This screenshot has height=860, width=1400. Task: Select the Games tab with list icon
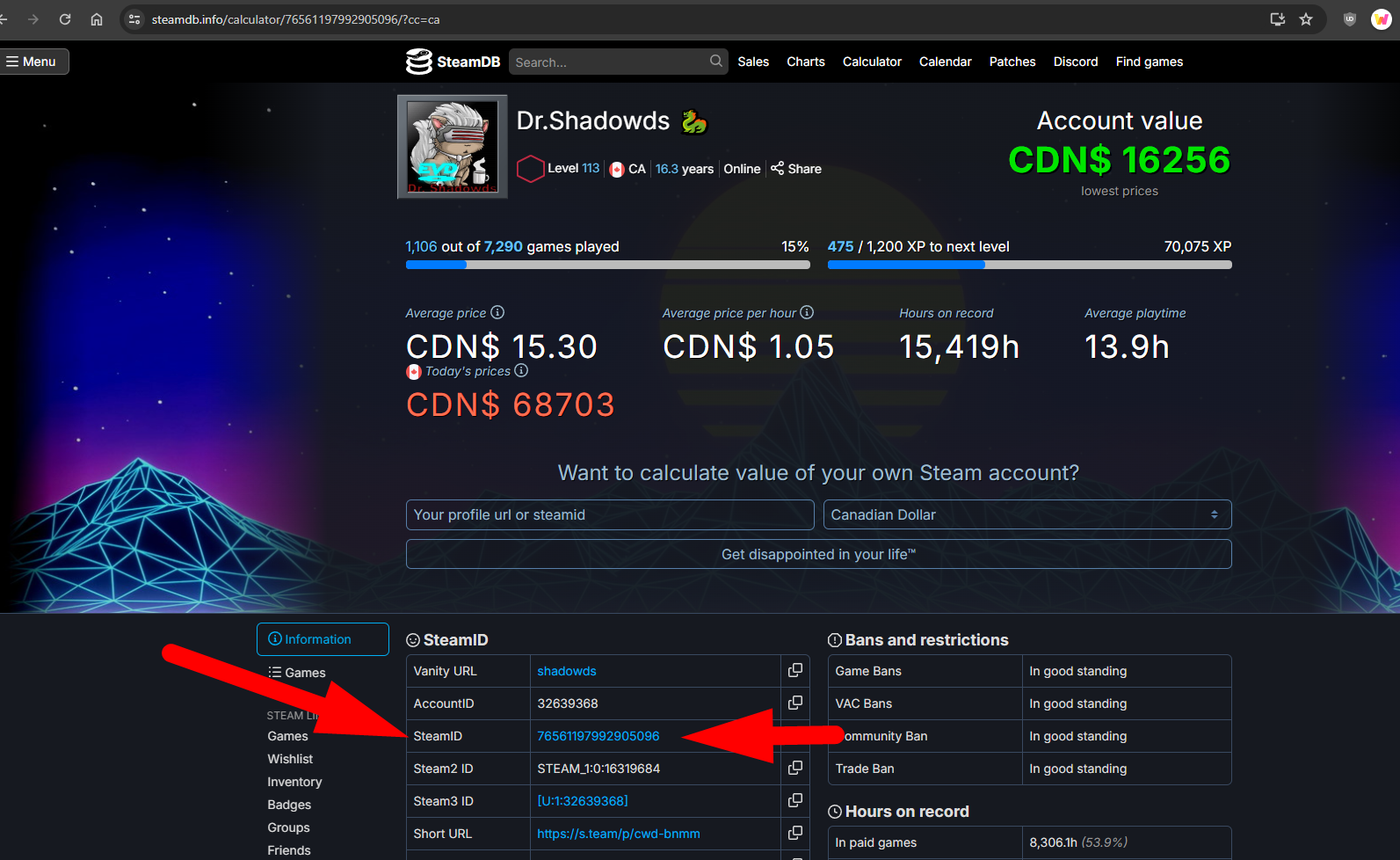pyautogui.click(x=297, y=673)
